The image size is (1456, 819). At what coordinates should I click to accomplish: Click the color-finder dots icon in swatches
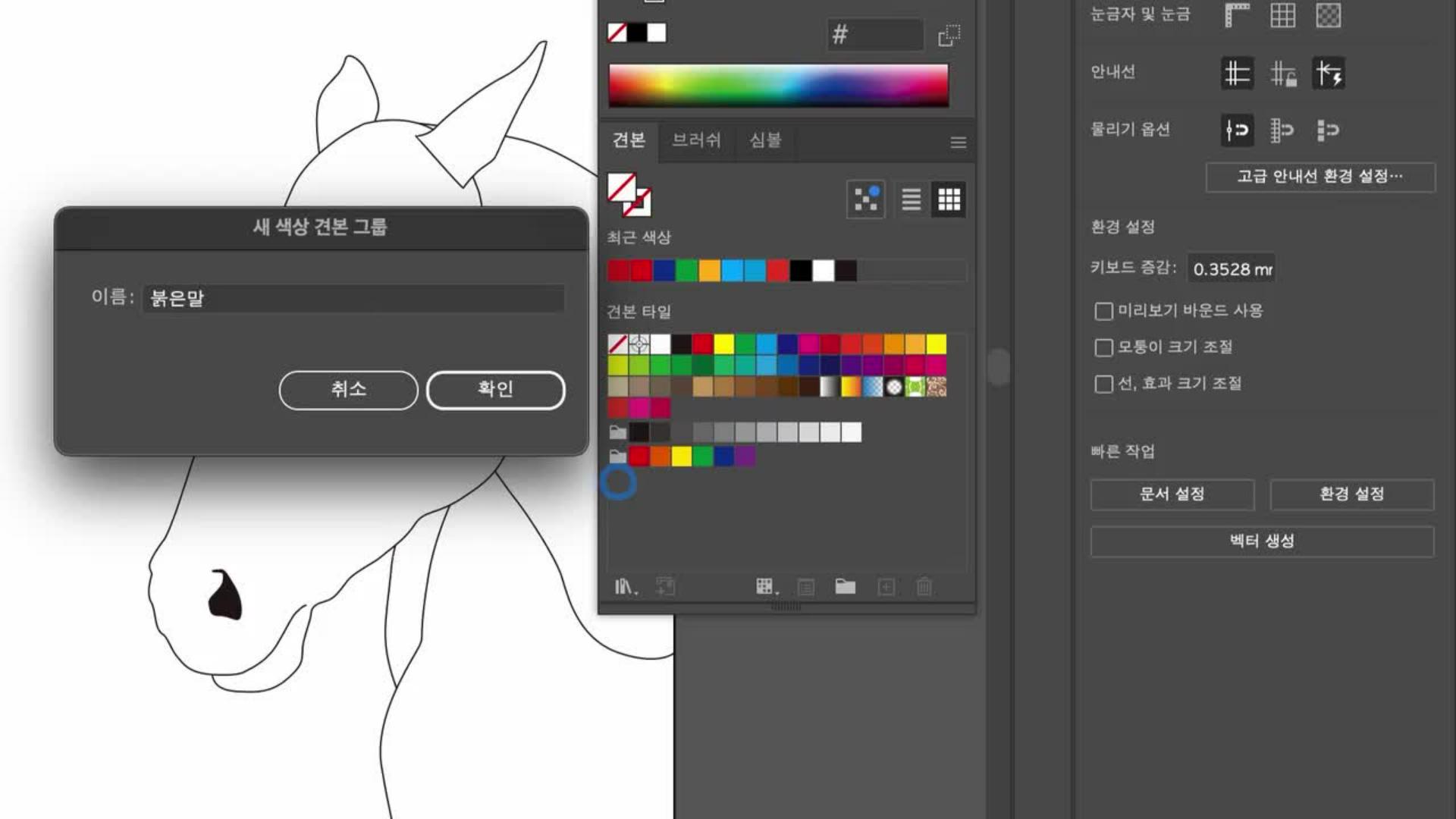(x=865, y=199)
